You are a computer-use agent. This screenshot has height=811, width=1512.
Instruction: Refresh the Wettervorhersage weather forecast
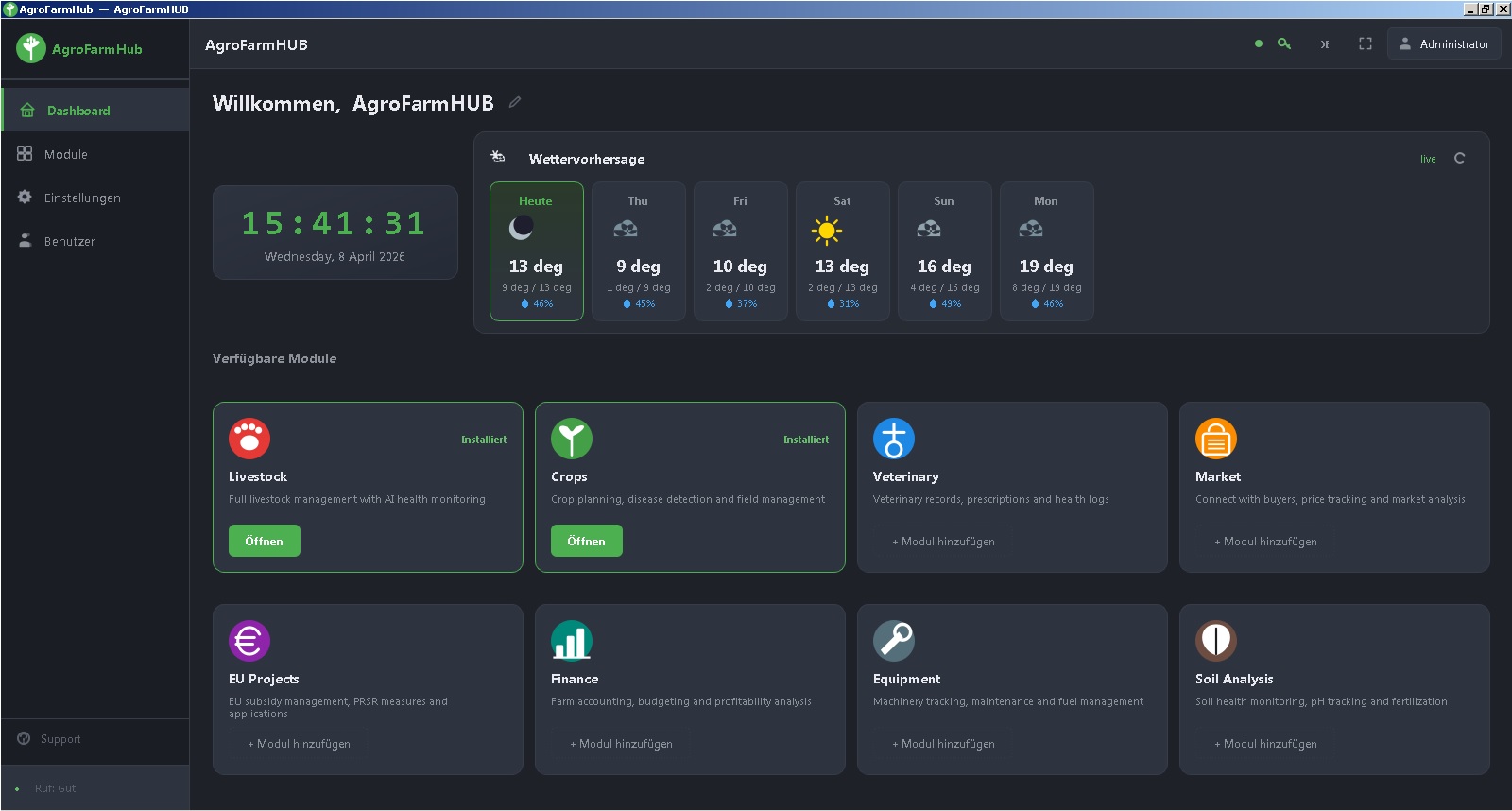pyautogui.click(x=1460, y=158)
